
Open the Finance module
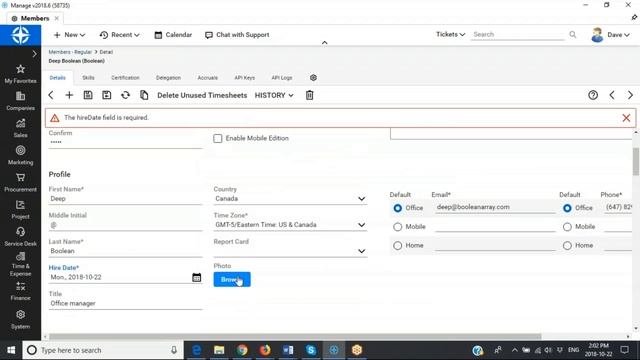click(20, 291)
